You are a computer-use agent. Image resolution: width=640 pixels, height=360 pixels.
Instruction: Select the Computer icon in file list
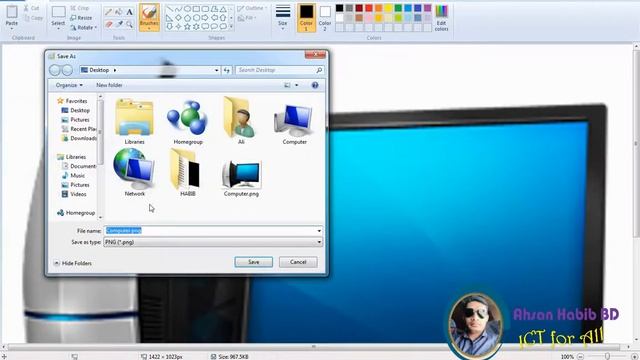point(294,123)
